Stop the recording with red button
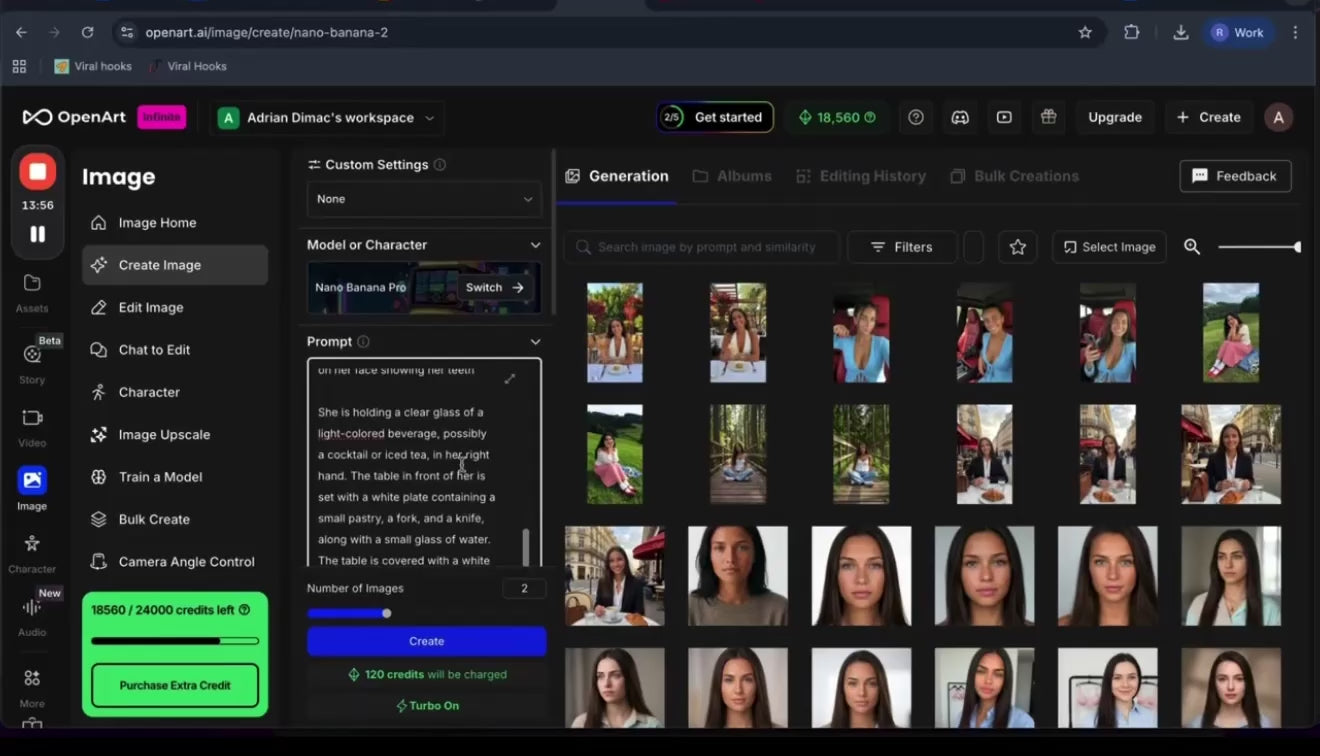1320x756 pixels. coord(37,171)
